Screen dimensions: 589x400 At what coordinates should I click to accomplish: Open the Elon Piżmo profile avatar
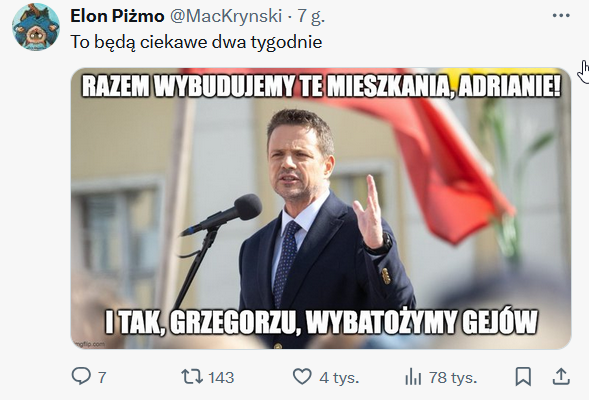[36, 27]
